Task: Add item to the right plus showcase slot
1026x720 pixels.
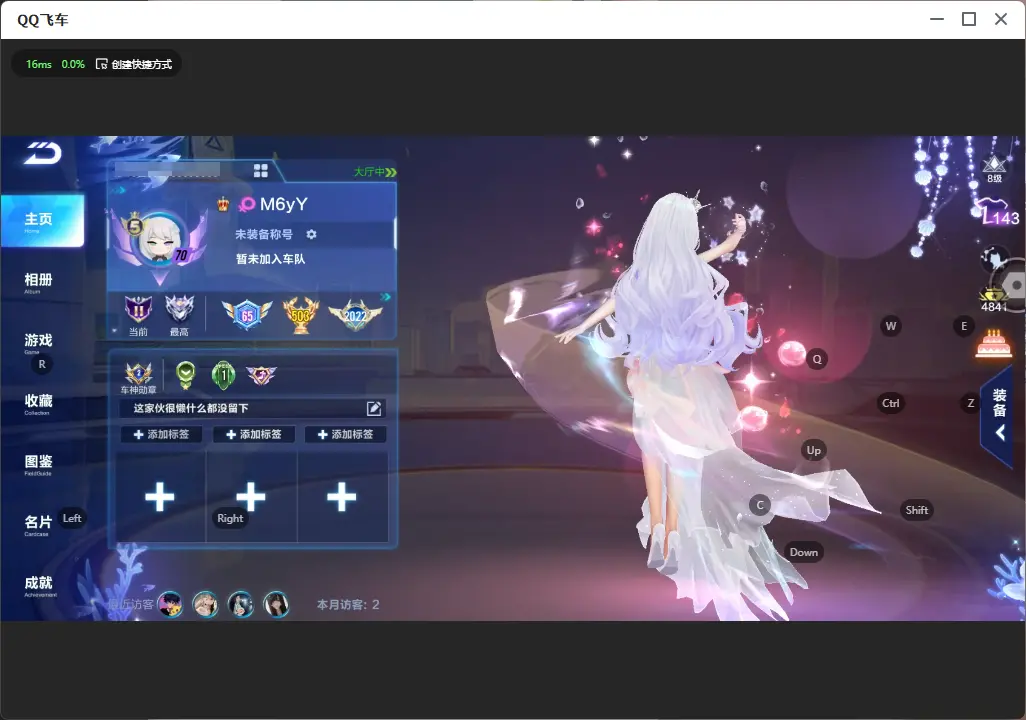Action: pyautogui.click(x=342, y=497)
